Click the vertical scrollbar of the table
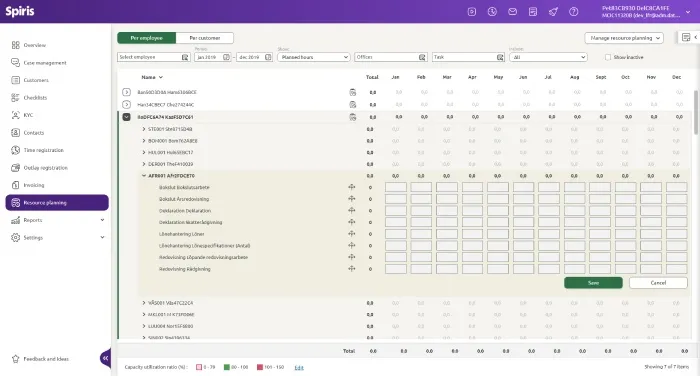Viewport: 700px width, 376px height. pos(696,112)
